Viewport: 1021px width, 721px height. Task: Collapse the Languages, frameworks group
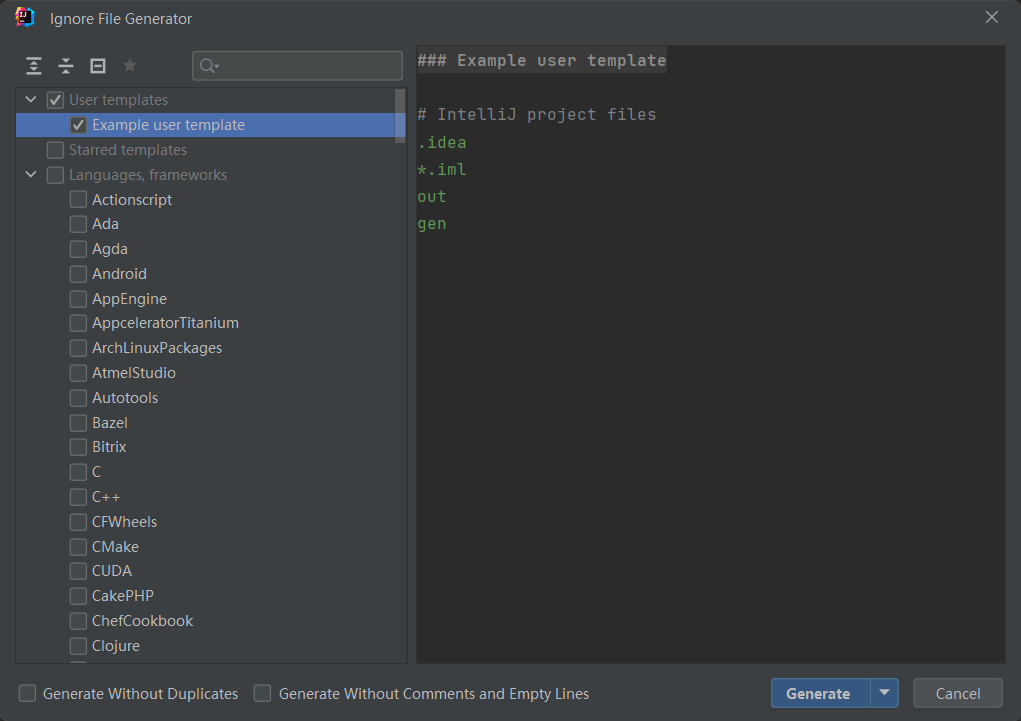click(x=31, y=175)
